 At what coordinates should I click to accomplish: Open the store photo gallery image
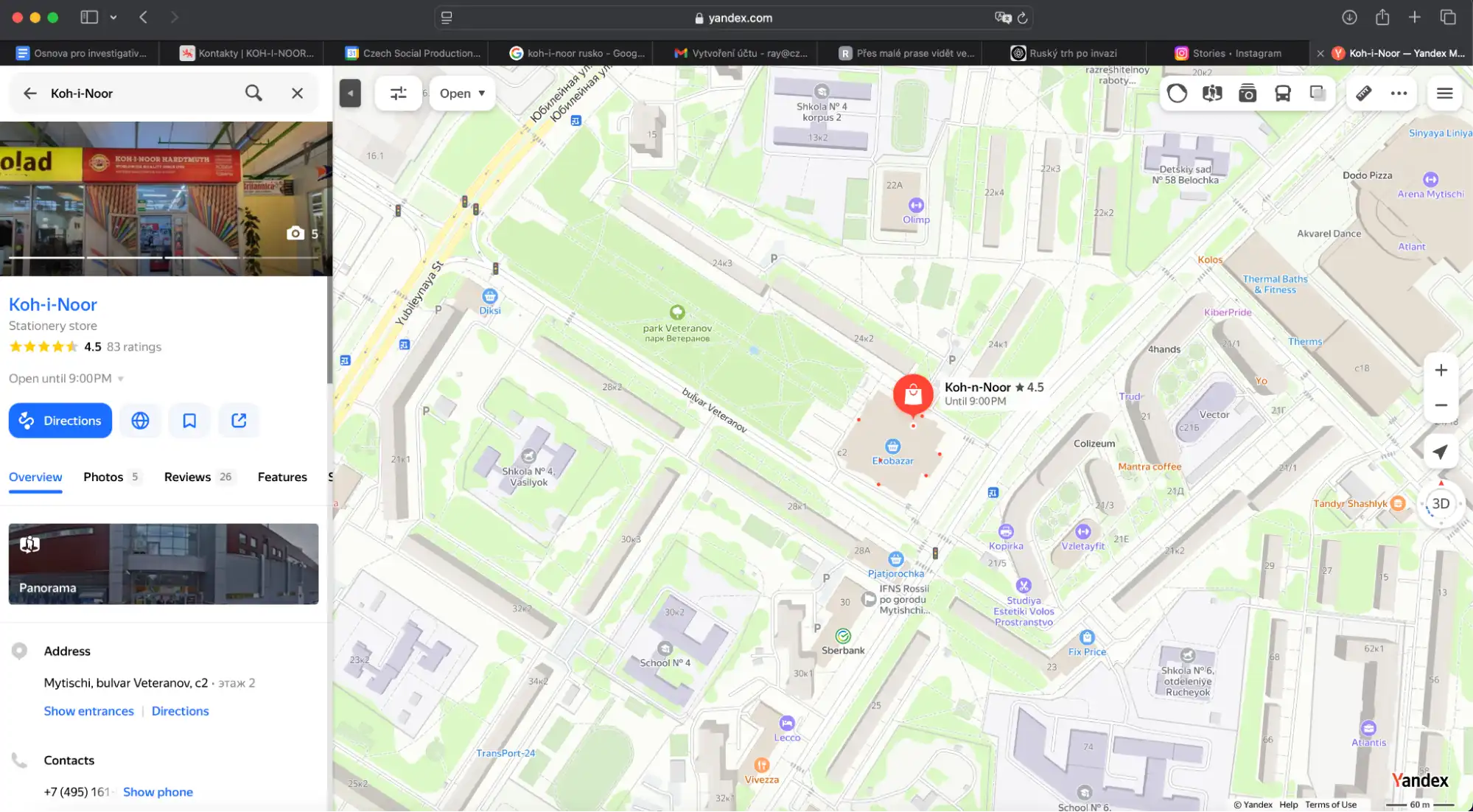[166, 199]
